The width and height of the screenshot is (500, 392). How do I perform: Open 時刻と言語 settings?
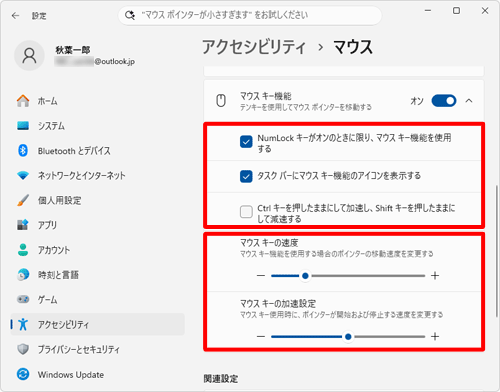pyautogui.click(x=98, y=275)
